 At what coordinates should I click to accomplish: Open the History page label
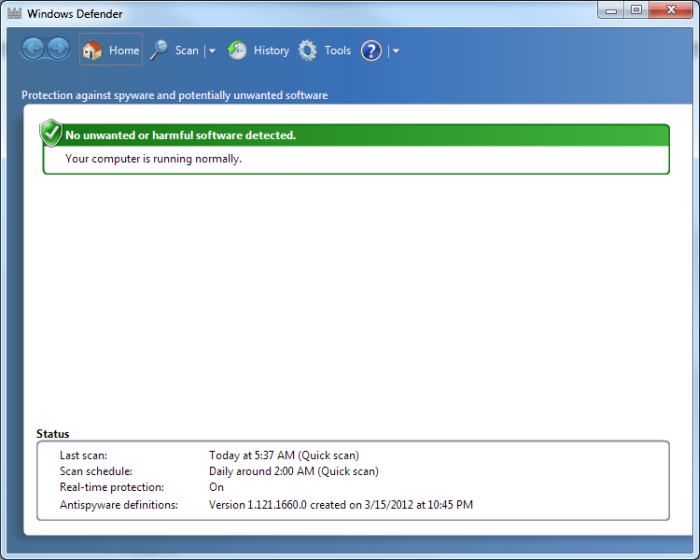(x=271, y=51)
